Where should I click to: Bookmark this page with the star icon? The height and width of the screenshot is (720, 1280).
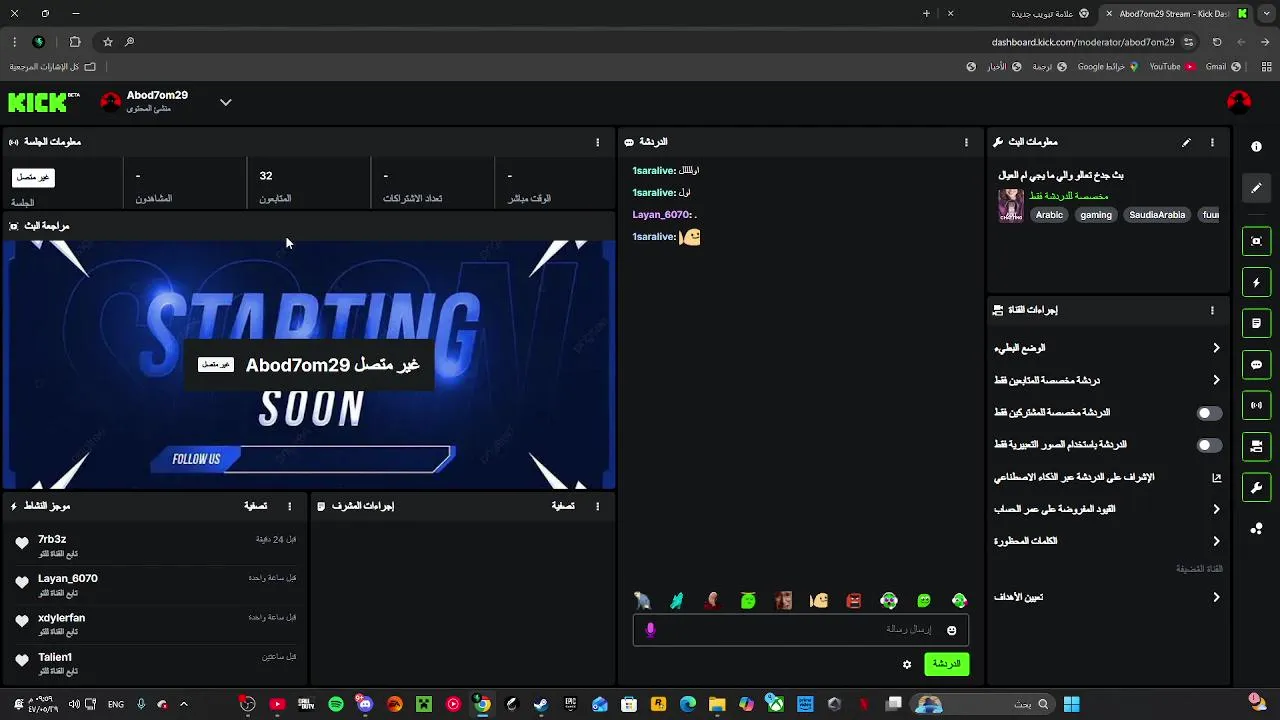tap(108, 42)
